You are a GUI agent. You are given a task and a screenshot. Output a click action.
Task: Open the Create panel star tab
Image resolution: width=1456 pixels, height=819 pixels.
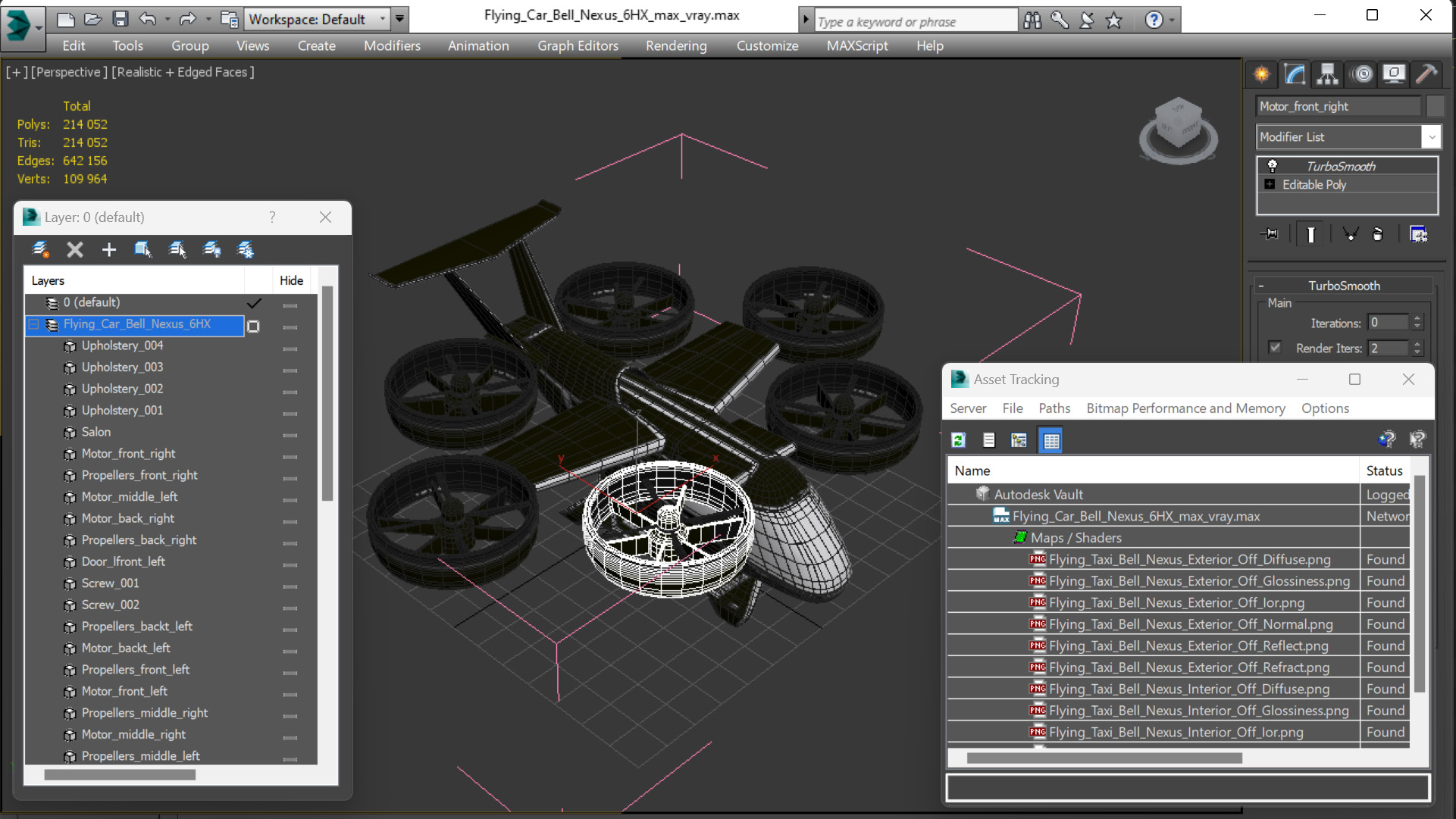pos(1262,73)
